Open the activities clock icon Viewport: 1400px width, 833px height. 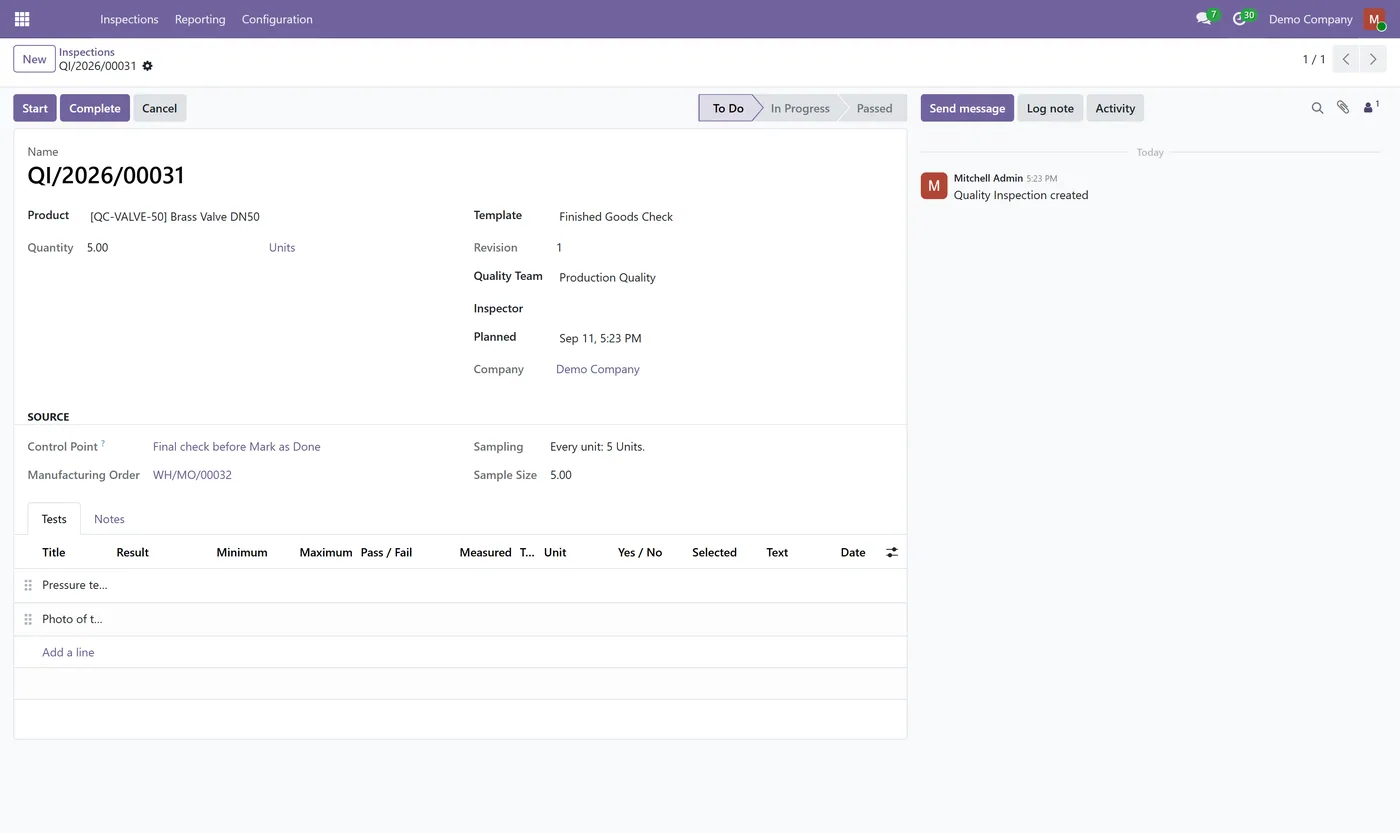point(1240,19)
